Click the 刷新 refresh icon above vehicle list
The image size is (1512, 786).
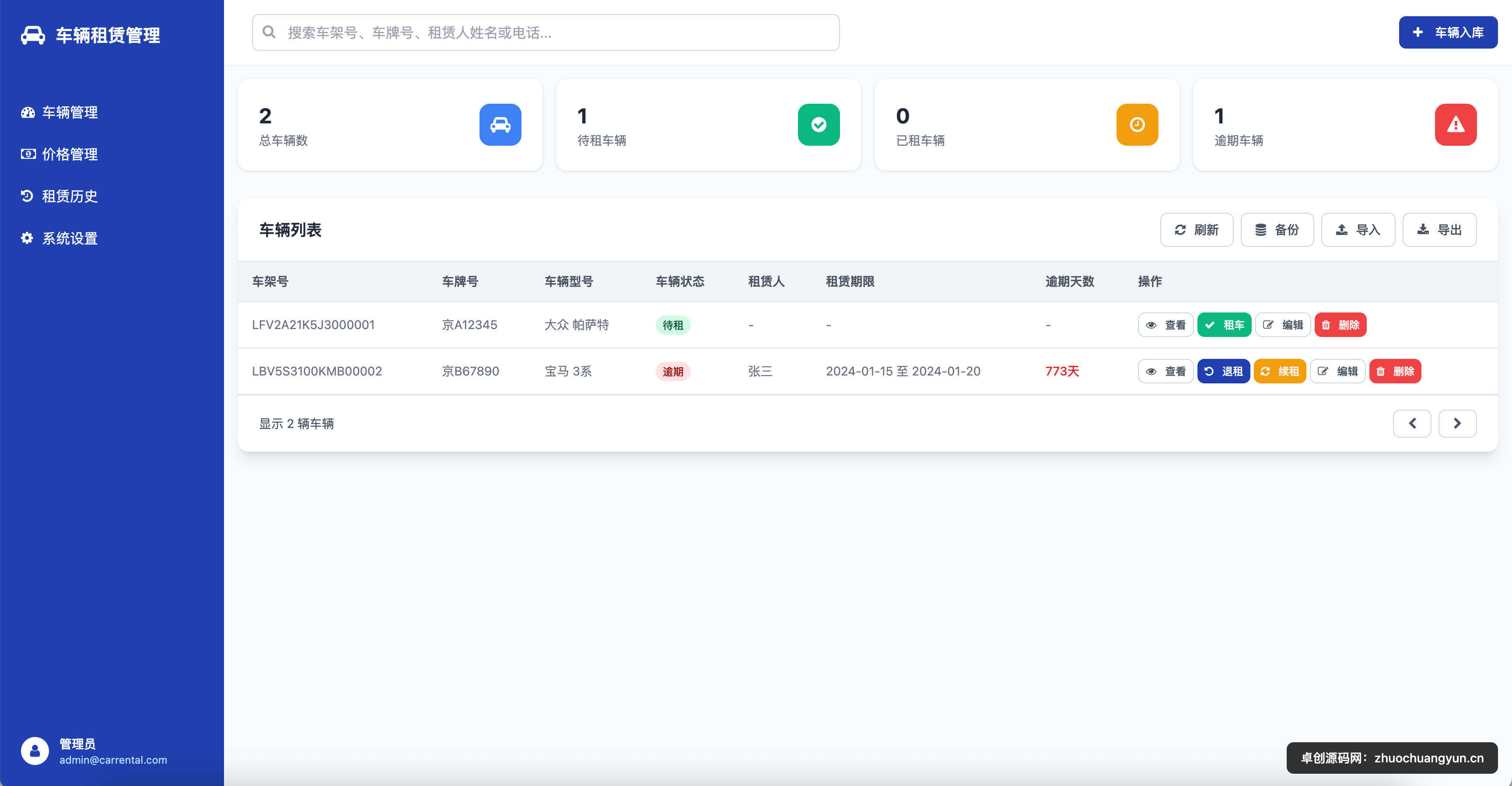tap(1182, 229)
